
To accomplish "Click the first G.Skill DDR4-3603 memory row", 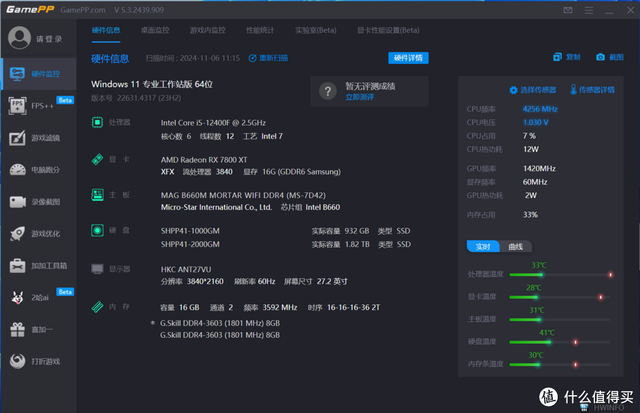I will pos(220,323).
